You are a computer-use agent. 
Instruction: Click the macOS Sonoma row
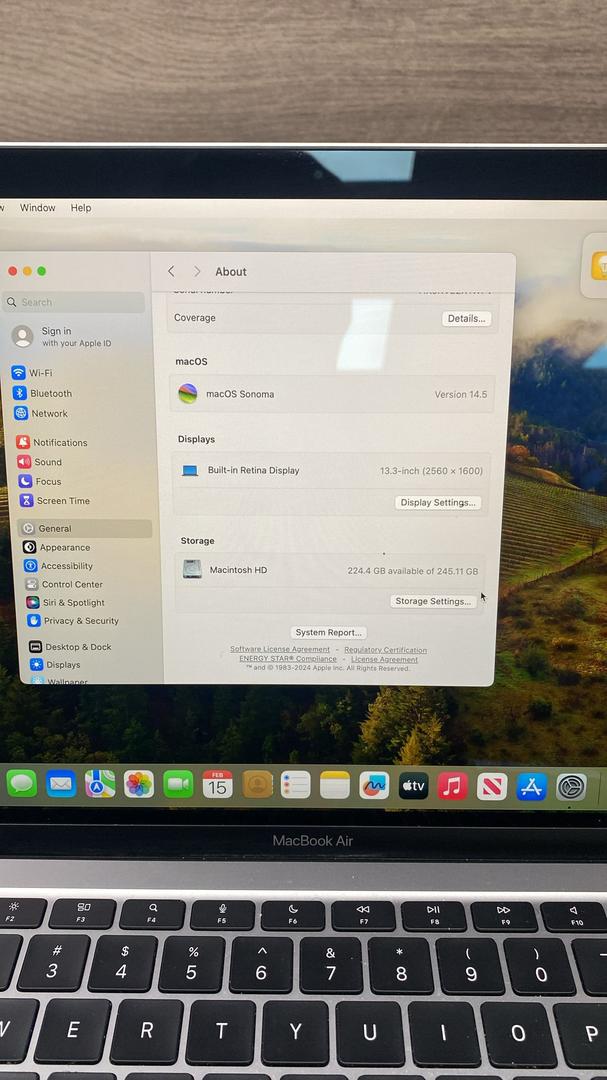(332, 394)
